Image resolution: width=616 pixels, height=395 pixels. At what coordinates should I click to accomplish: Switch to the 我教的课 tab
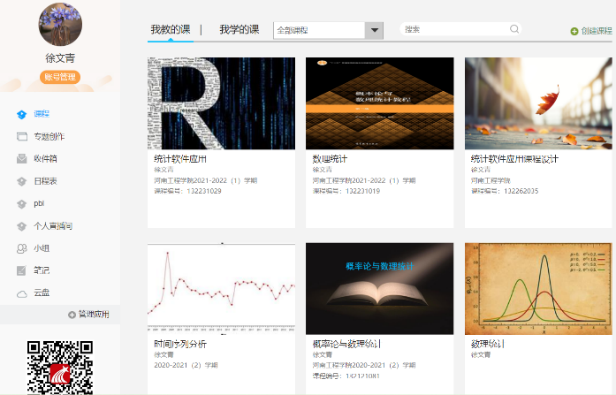coord(170,29)
